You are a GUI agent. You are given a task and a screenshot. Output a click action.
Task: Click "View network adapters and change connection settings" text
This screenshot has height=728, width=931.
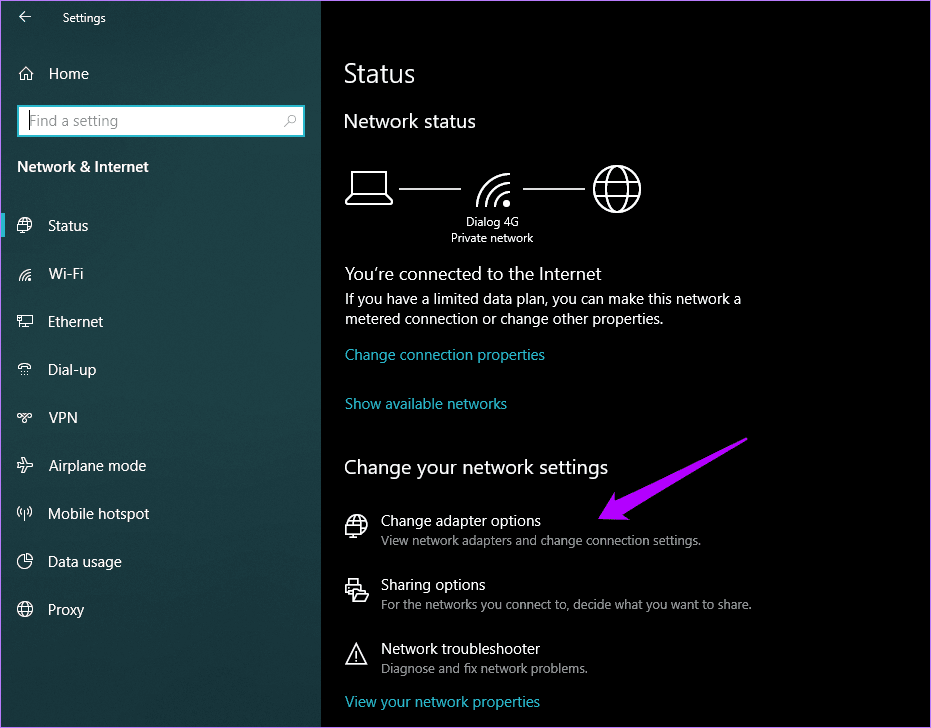pos(541,541)
